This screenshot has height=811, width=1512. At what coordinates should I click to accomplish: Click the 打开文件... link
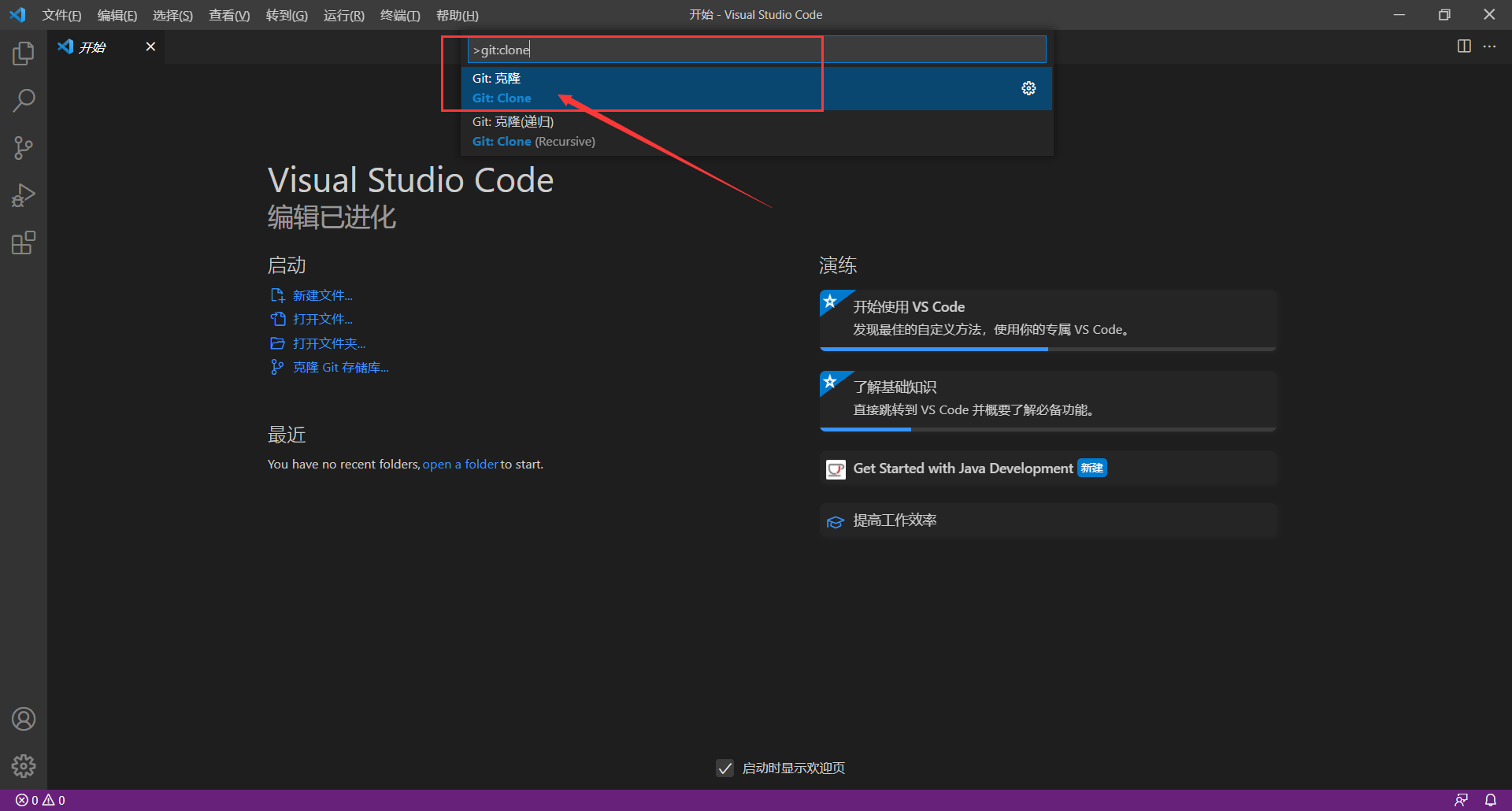pos(323,319)
